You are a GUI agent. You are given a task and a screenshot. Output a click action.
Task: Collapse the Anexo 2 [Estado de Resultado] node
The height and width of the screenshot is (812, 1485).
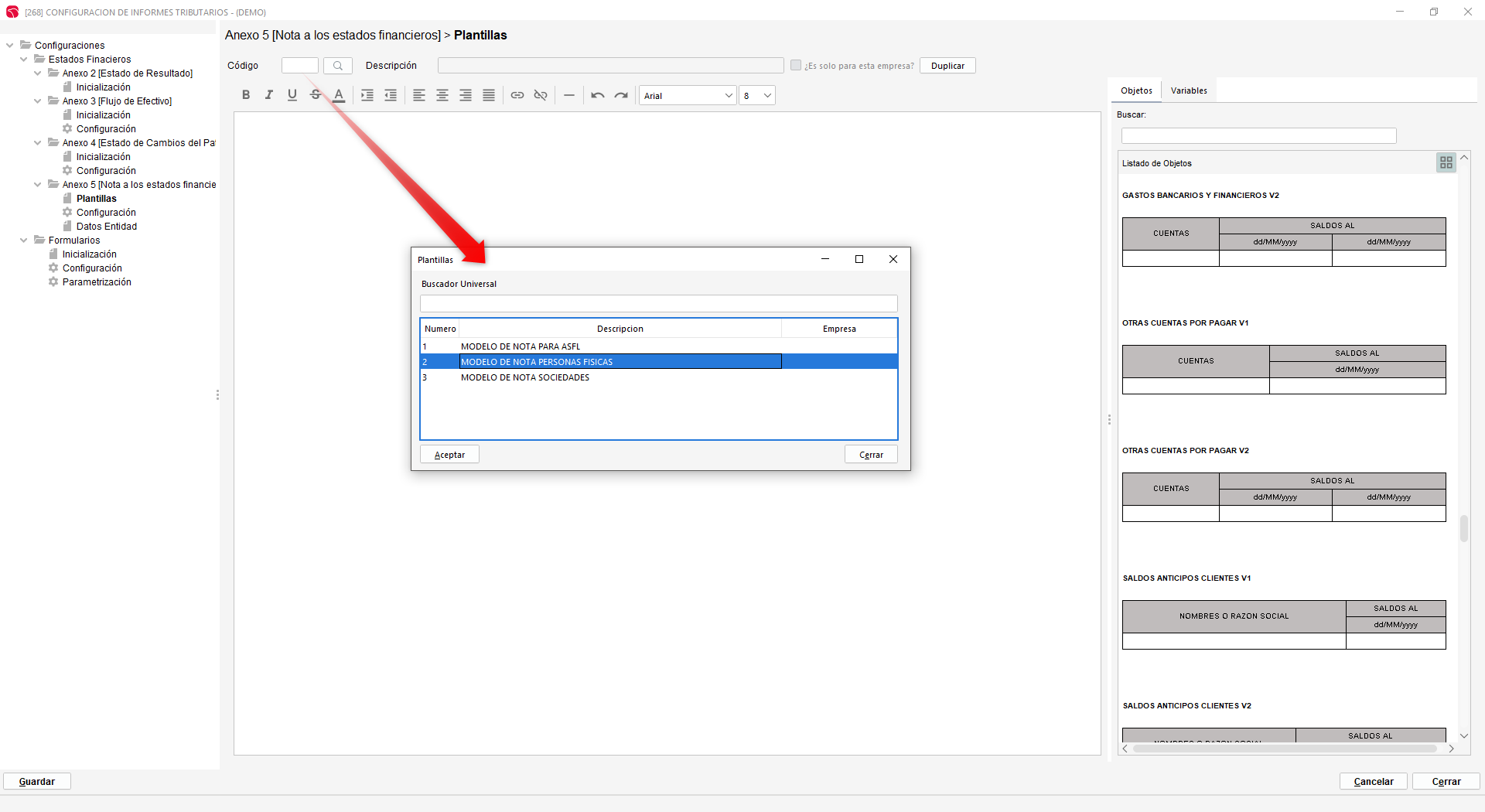[x=37, y=73]
